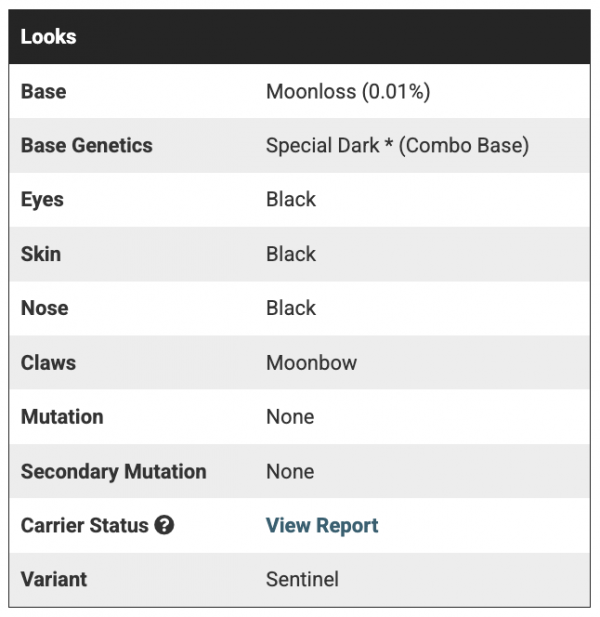
Task: Click the Claws row label
Action: (x=46, y=362)
